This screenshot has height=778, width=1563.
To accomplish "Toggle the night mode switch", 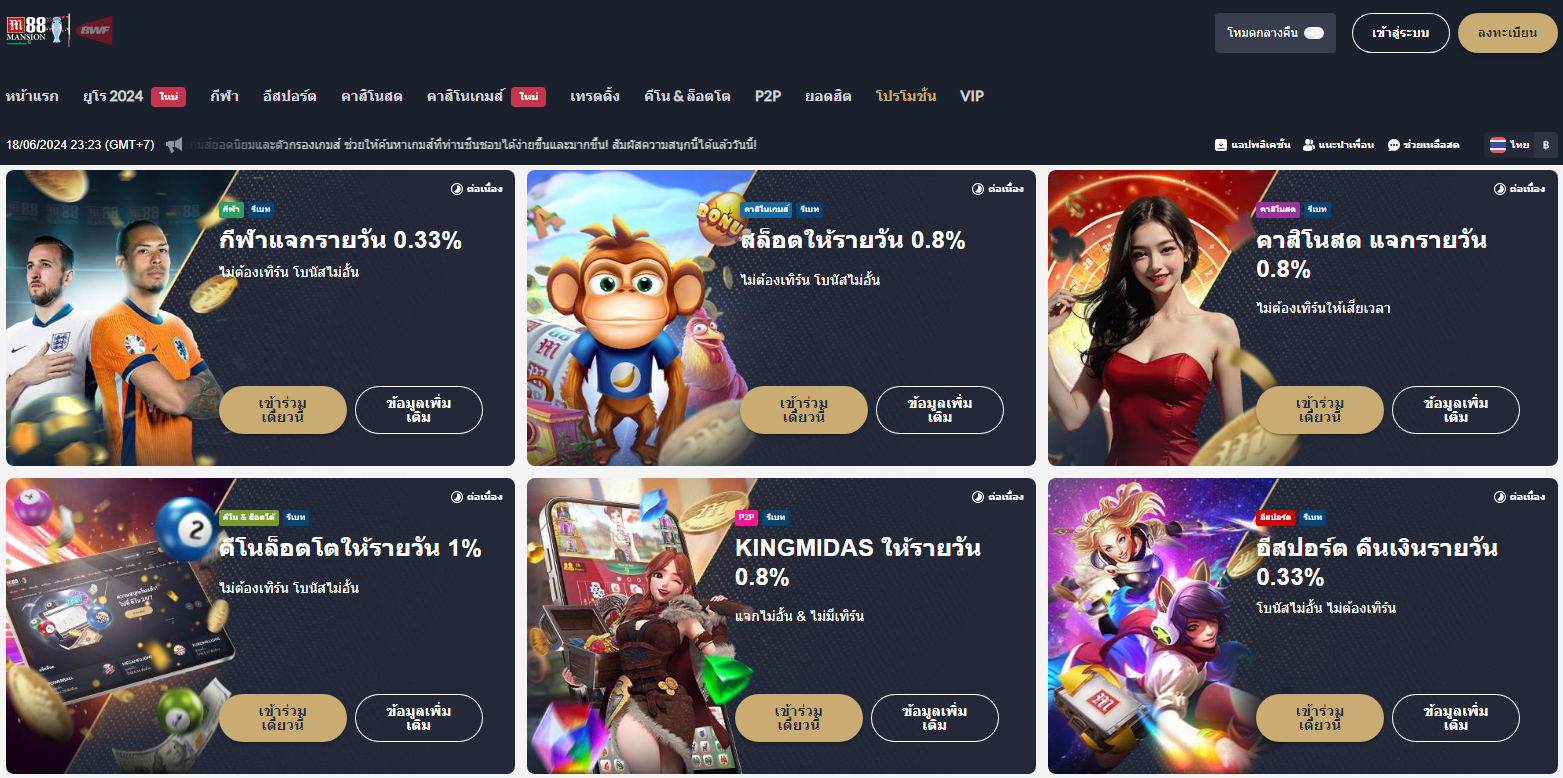I will [x=1314, y=33].
